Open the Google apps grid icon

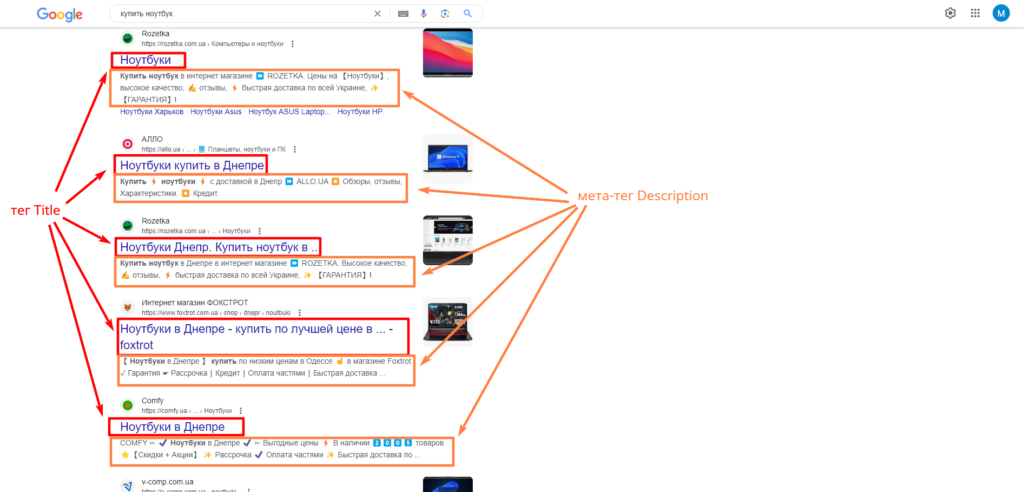[x=975, y=13]
